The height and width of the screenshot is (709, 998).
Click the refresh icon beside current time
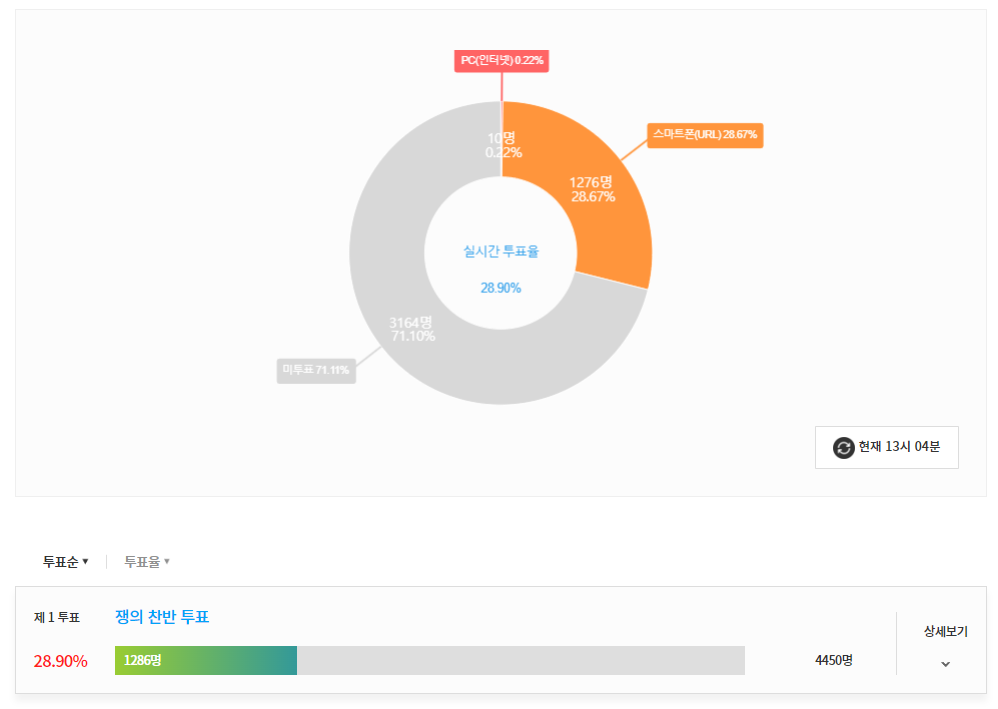coord(844,448)
